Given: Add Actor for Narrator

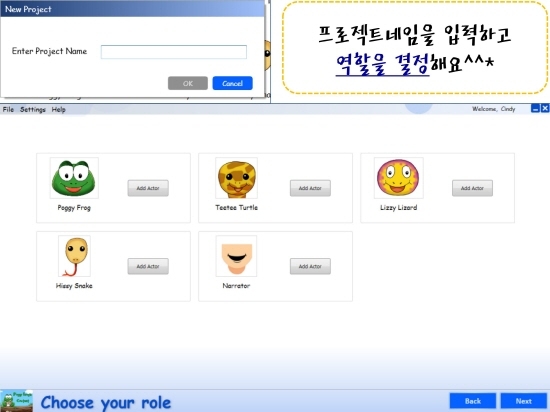Looking at the screenshot, I should 310,266.
